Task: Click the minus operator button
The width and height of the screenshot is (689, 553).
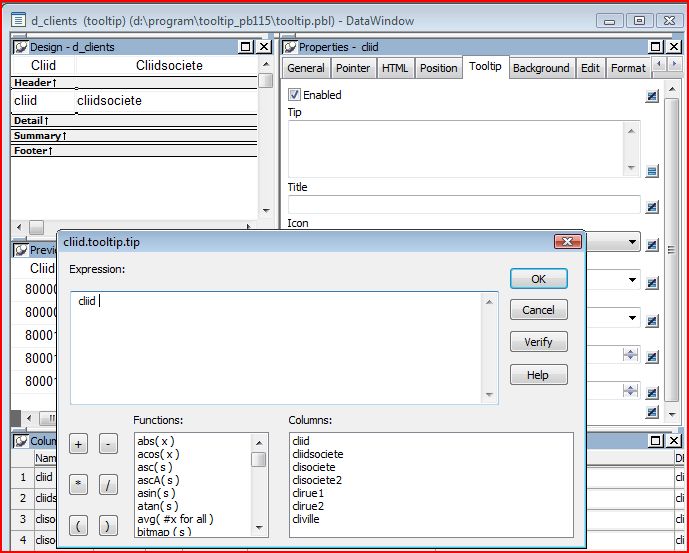Action: (108, 444)
